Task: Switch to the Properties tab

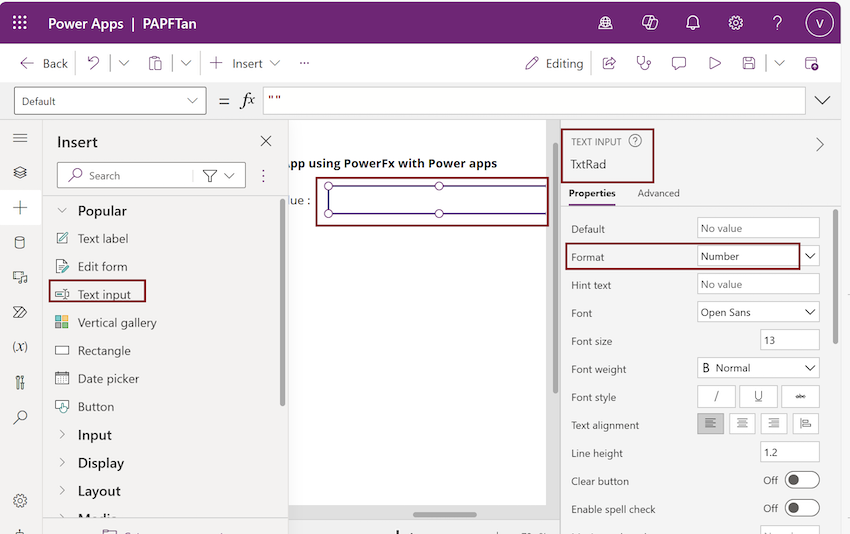Action: tap(592, 193)
